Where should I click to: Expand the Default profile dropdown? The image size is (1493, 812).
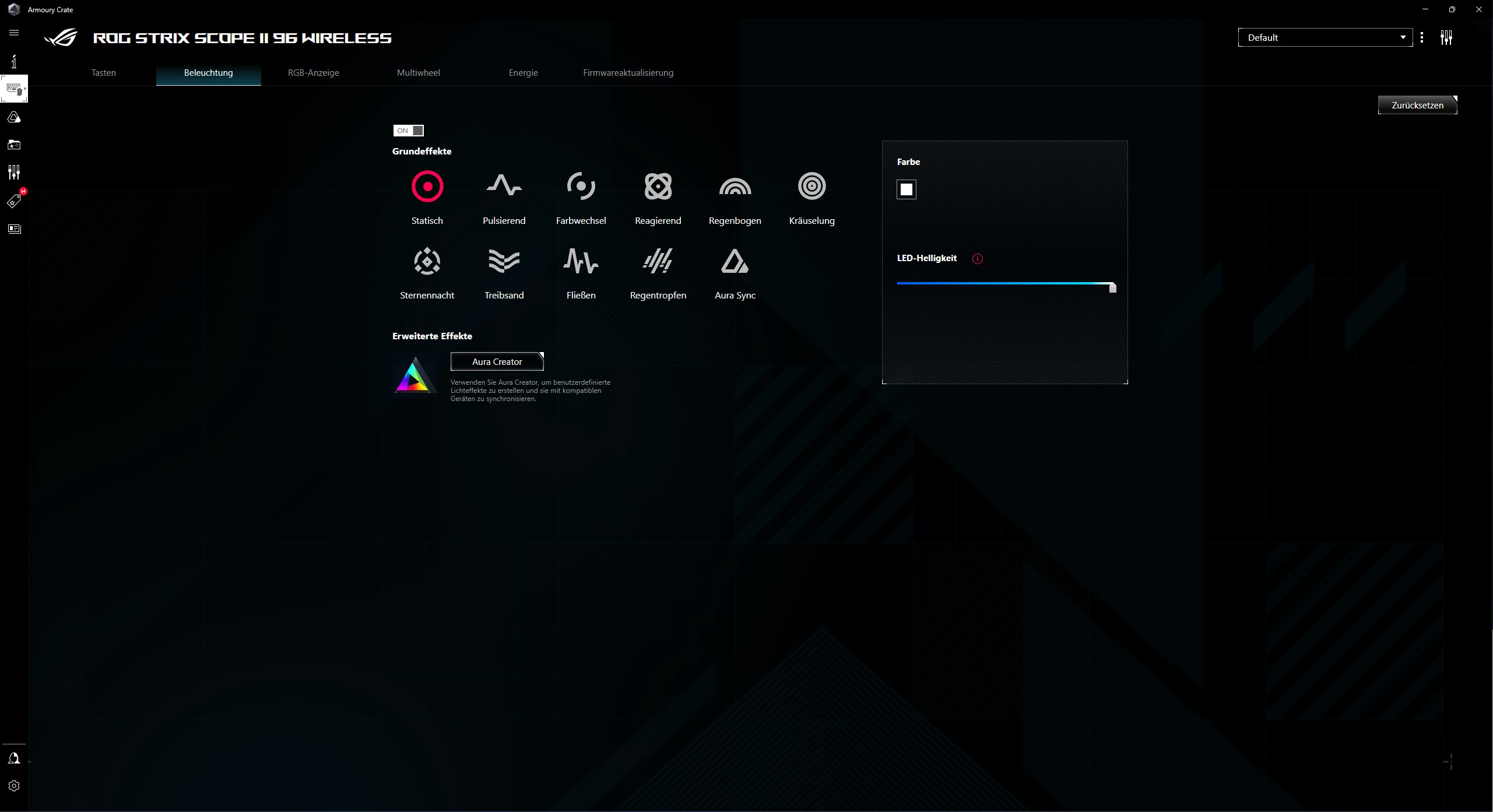(x=1325, y=37)
